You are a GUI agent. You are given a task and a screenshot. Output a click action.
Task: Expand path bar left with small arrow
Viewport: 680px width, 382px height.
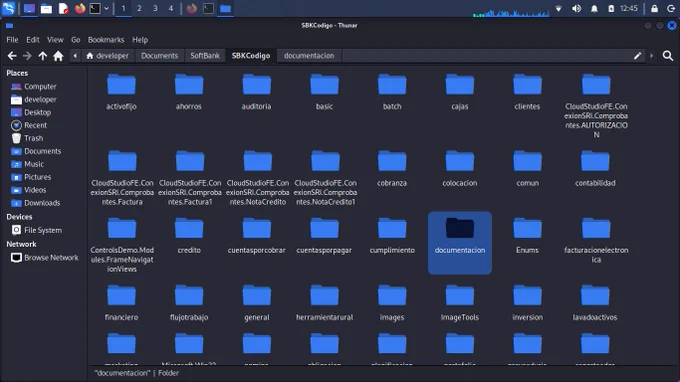point(75,56)
